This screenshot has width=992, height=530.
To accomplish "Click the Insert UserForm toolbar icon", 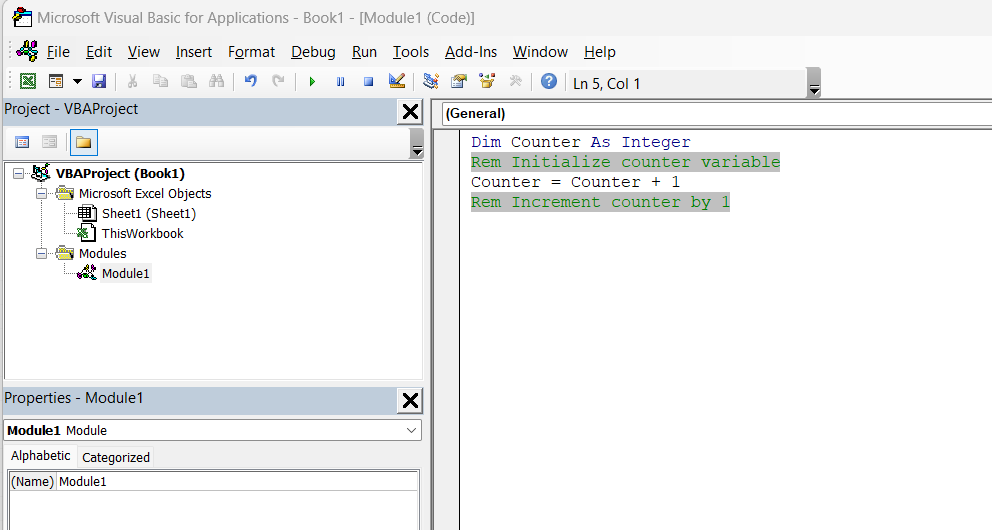I will coord(56,82).
